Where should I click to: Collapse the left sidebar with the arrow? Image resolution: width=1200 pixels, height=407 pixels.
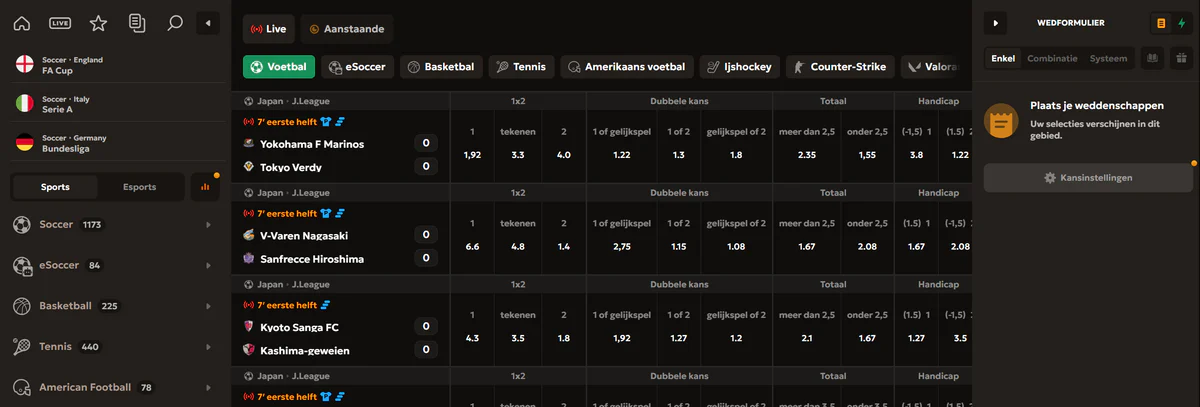pyautogui.click(x=207, y=22)
